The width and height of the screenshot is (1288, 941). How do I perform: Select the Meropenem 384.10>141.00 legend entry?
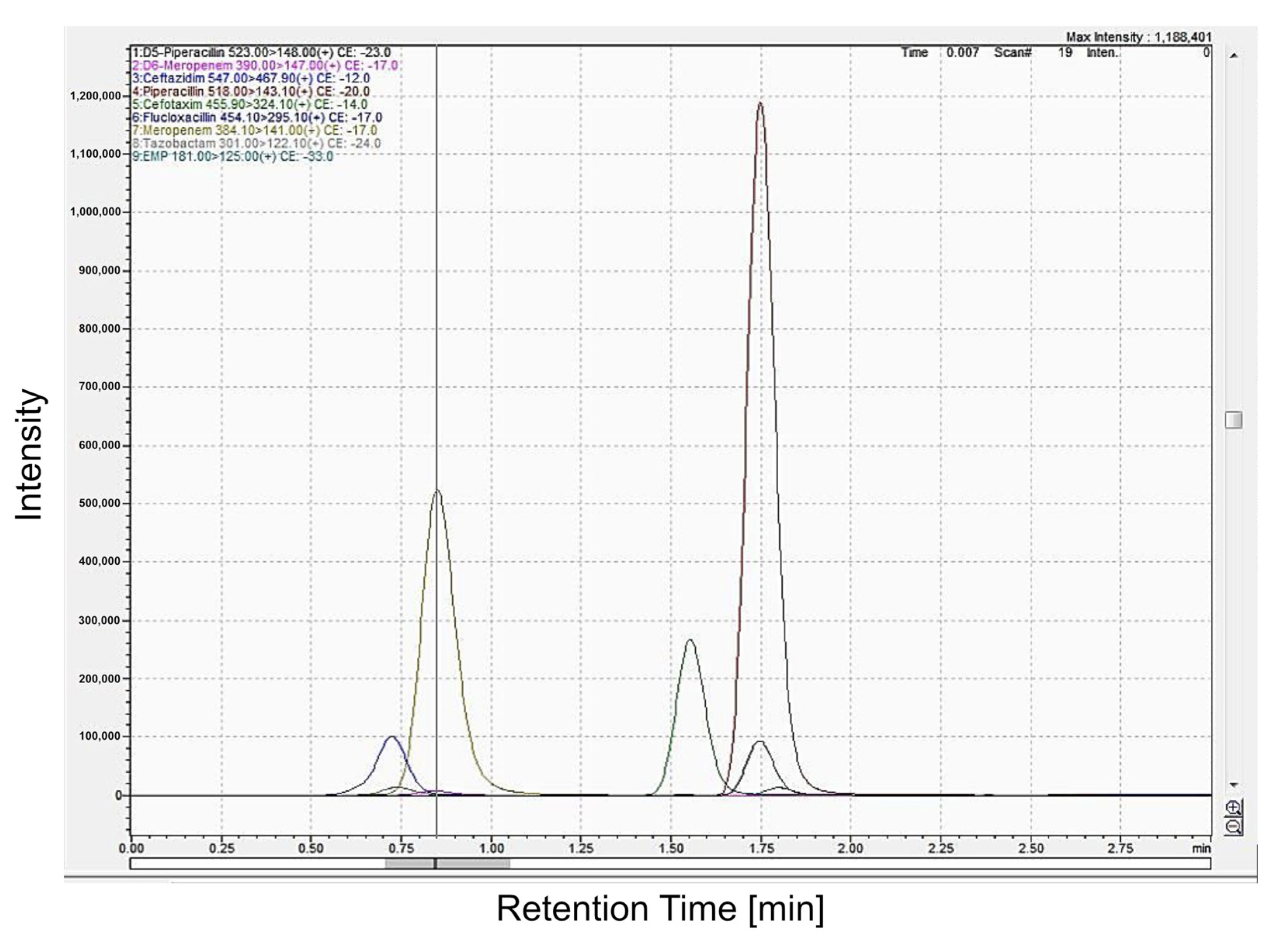(254, 130)
